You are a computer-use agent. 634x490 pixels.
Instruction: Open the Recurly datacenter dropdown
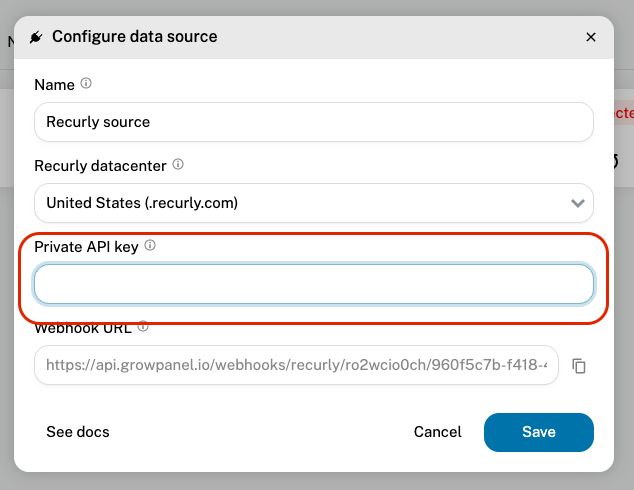[314, 203]
